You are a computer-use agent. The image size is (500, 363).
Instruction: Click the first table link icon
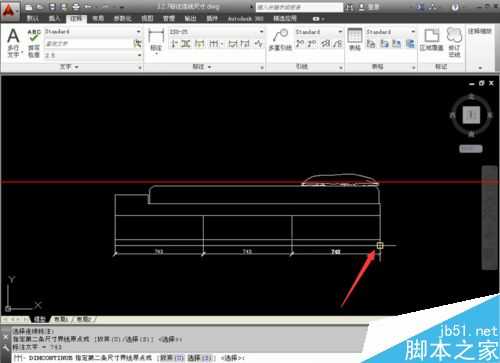pyautogui.click(x=371, y=44)
